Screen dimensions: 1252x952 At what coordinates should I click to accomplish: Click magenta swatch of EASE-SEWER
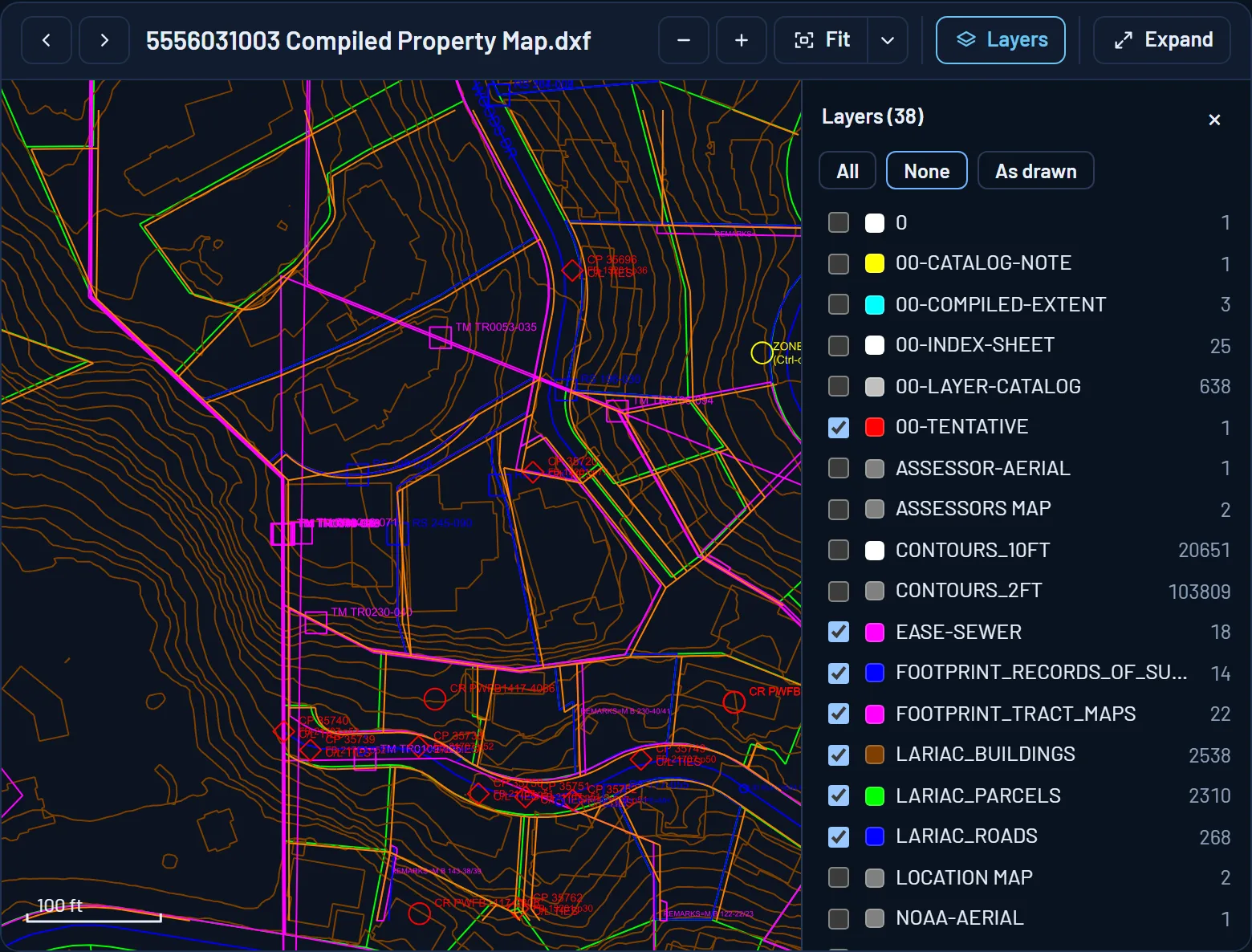point(875,632)
